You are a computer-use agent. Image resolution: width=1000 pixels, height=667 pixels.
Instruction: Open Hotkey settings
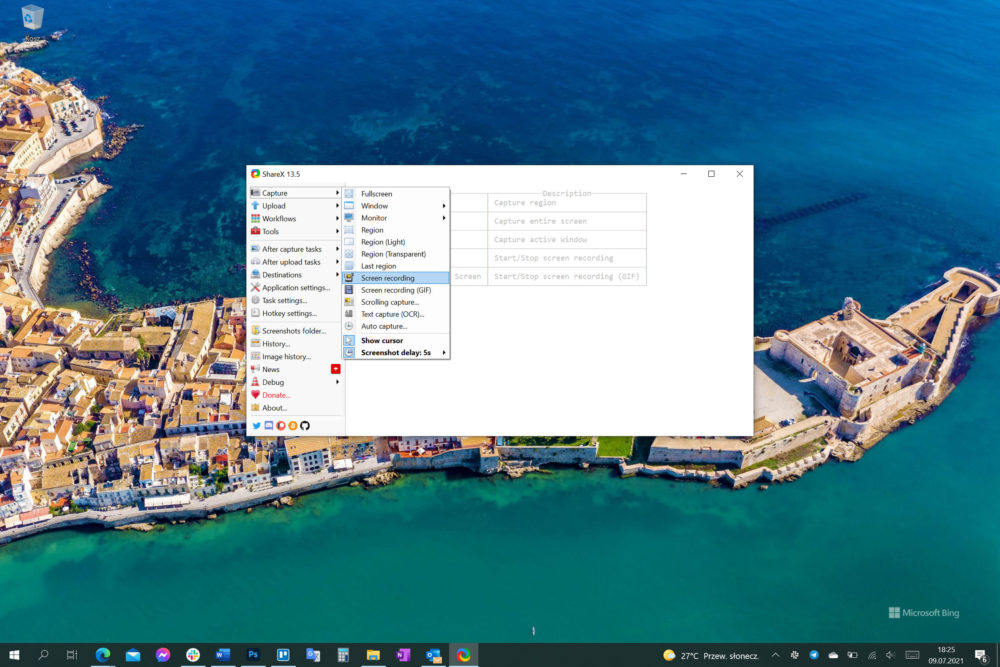295,313
